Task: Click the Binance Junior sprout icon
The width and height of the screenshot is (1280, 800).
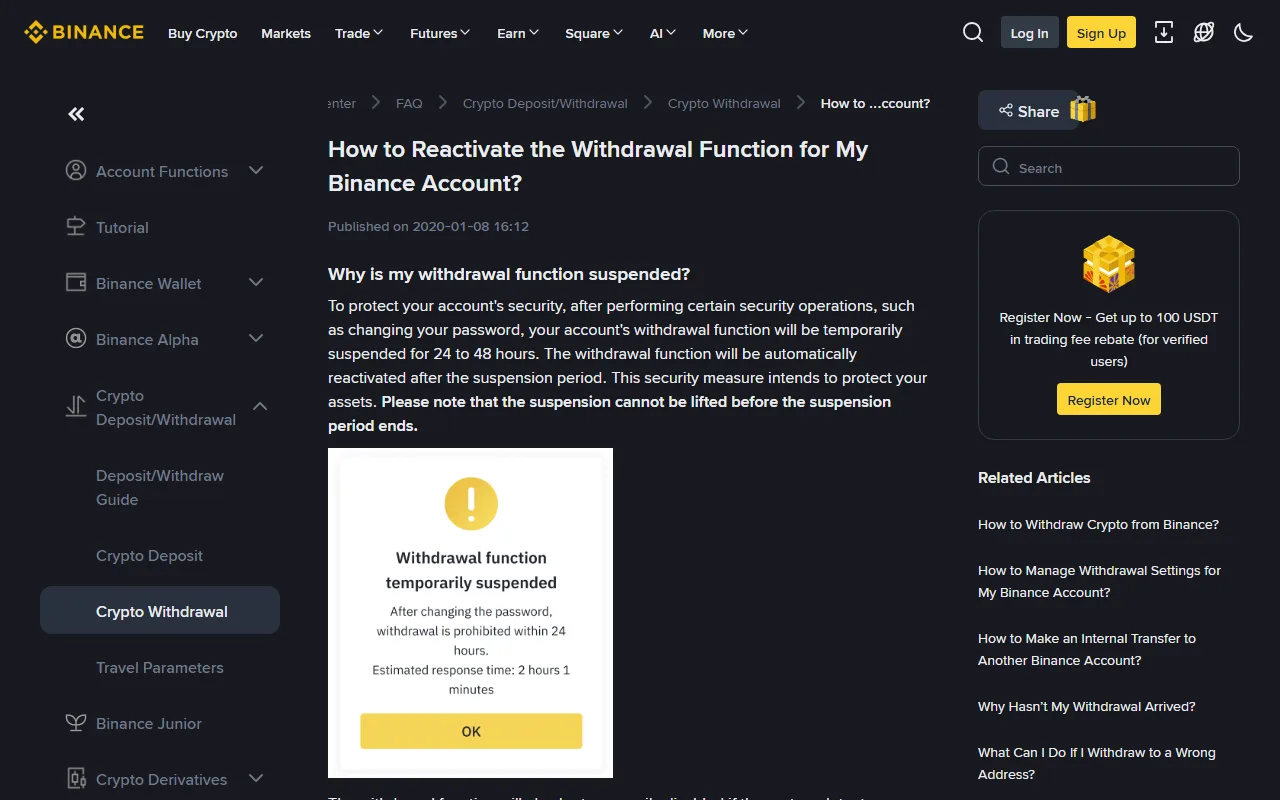Action: (x=76, y=722)
